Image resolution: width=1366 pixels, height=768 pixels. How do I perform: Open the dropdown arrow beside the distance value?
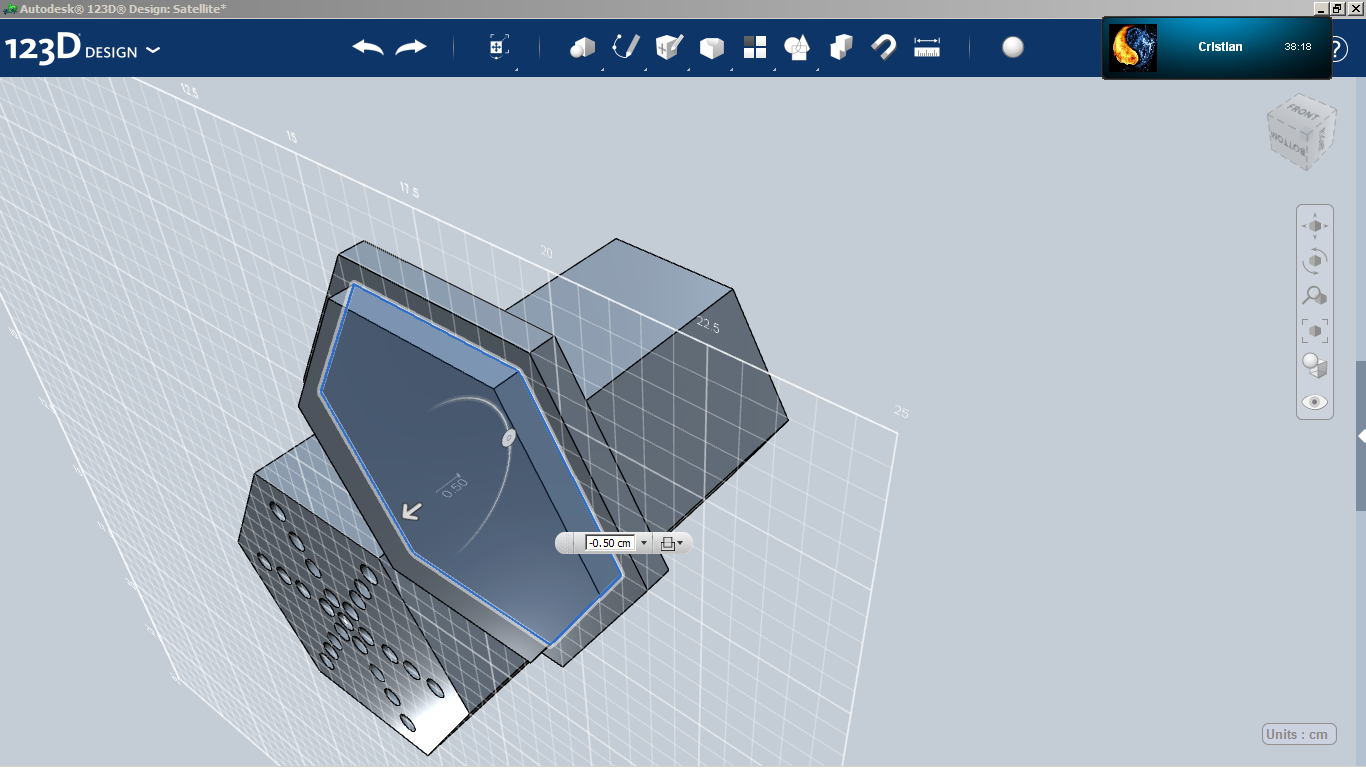[644, 543]
